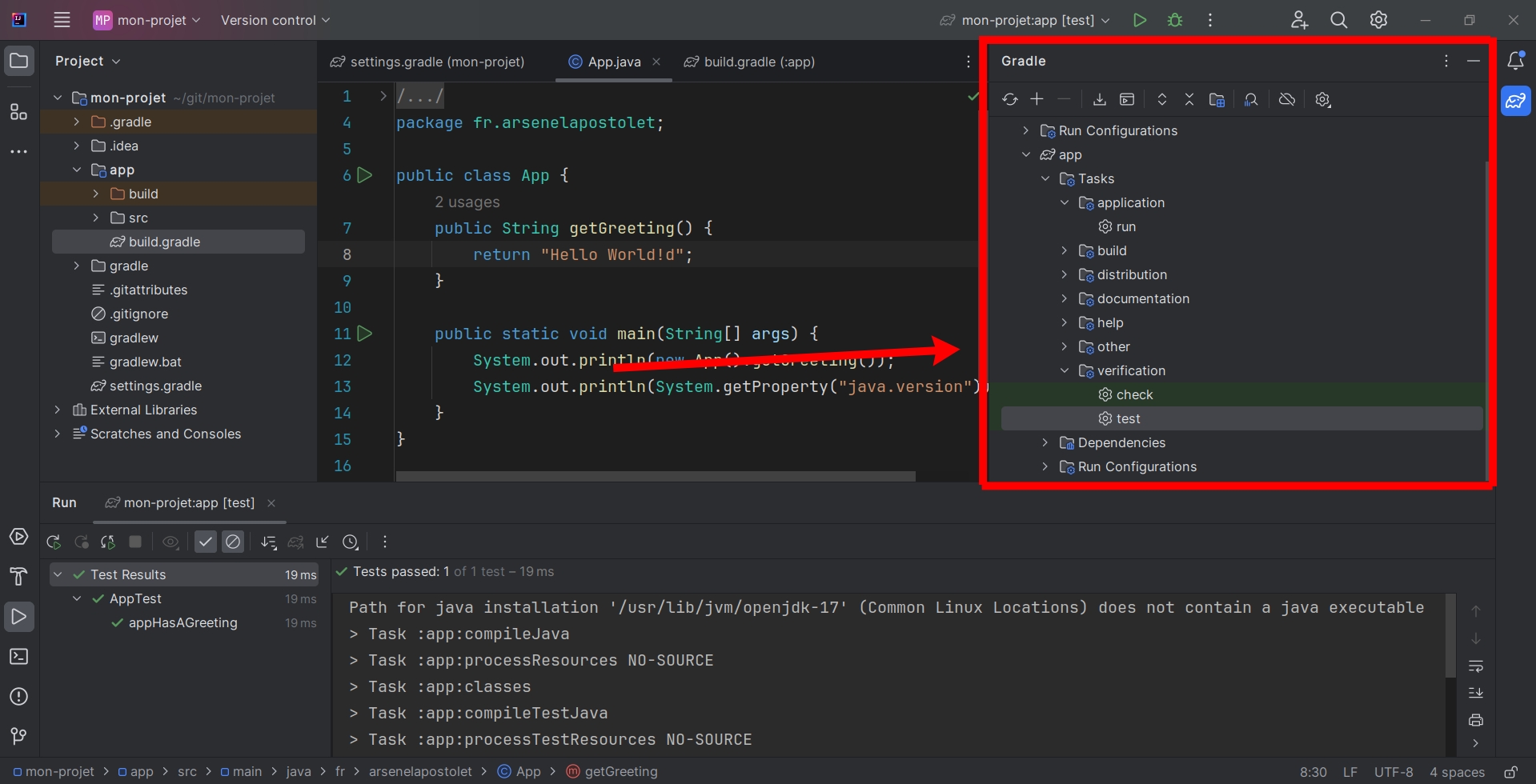1536x784 pixels.
Task: Open Build hammer tool window icon
Action: click(18, 577)
